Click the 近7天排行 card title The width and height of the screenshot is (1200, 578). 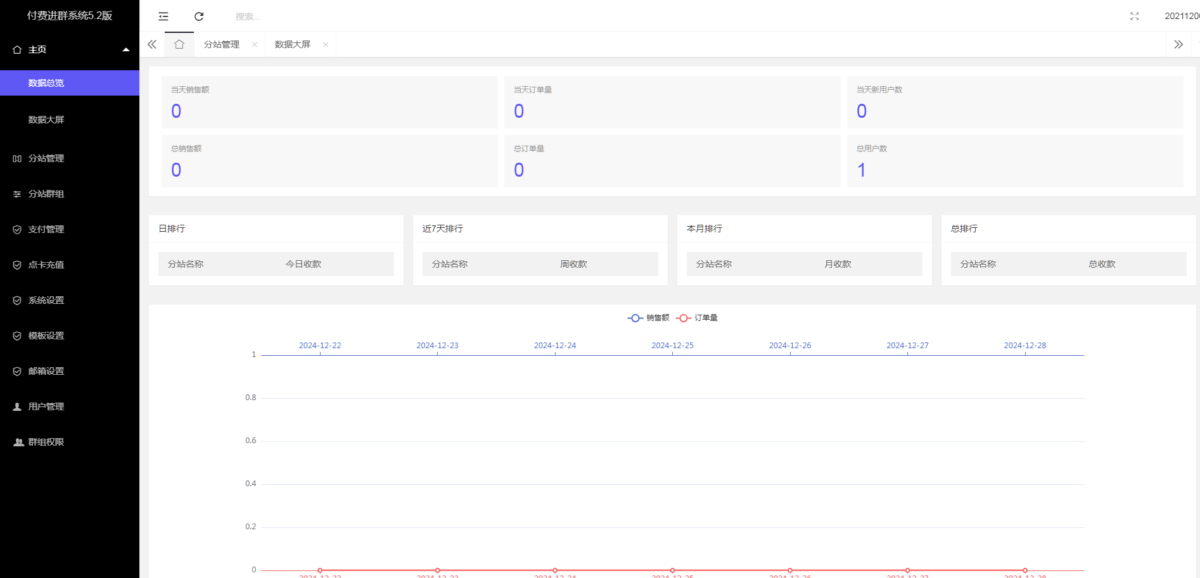coord(442,229)
